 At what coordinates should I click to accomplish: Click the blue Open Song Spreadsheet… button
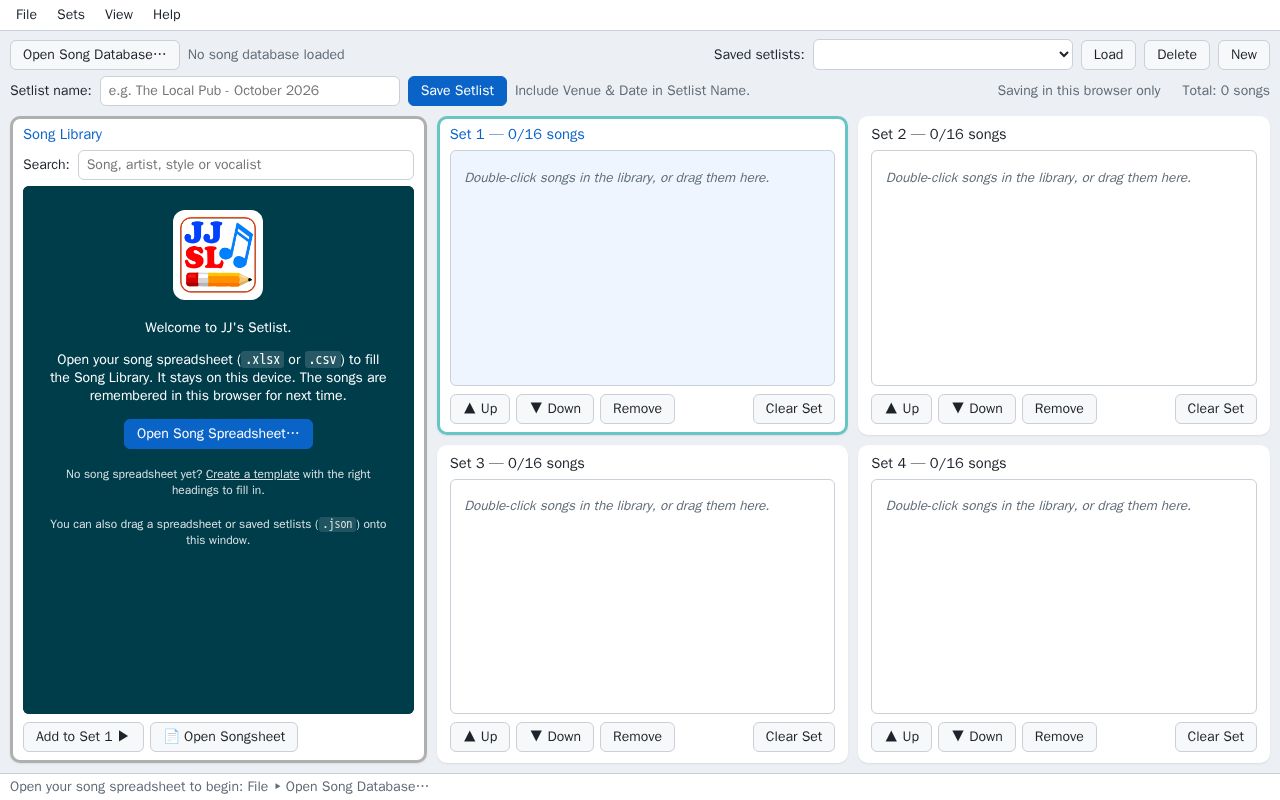click(x=218, y=434)
